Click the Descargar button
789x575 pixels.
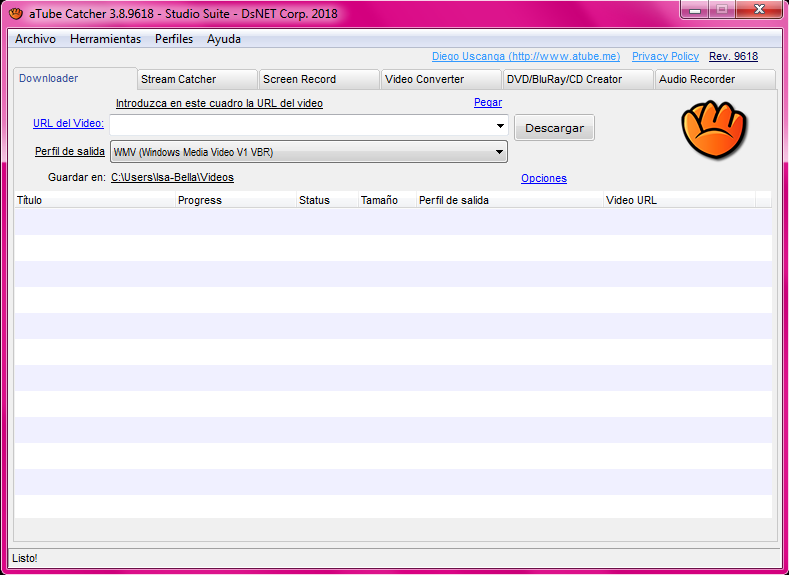pyautogui.click(x=554, y=128)
